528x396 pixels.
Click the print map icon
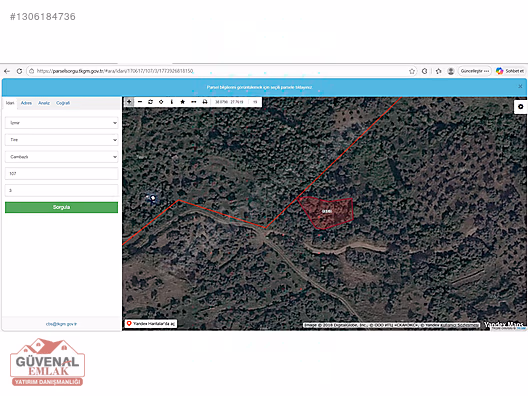205,102
